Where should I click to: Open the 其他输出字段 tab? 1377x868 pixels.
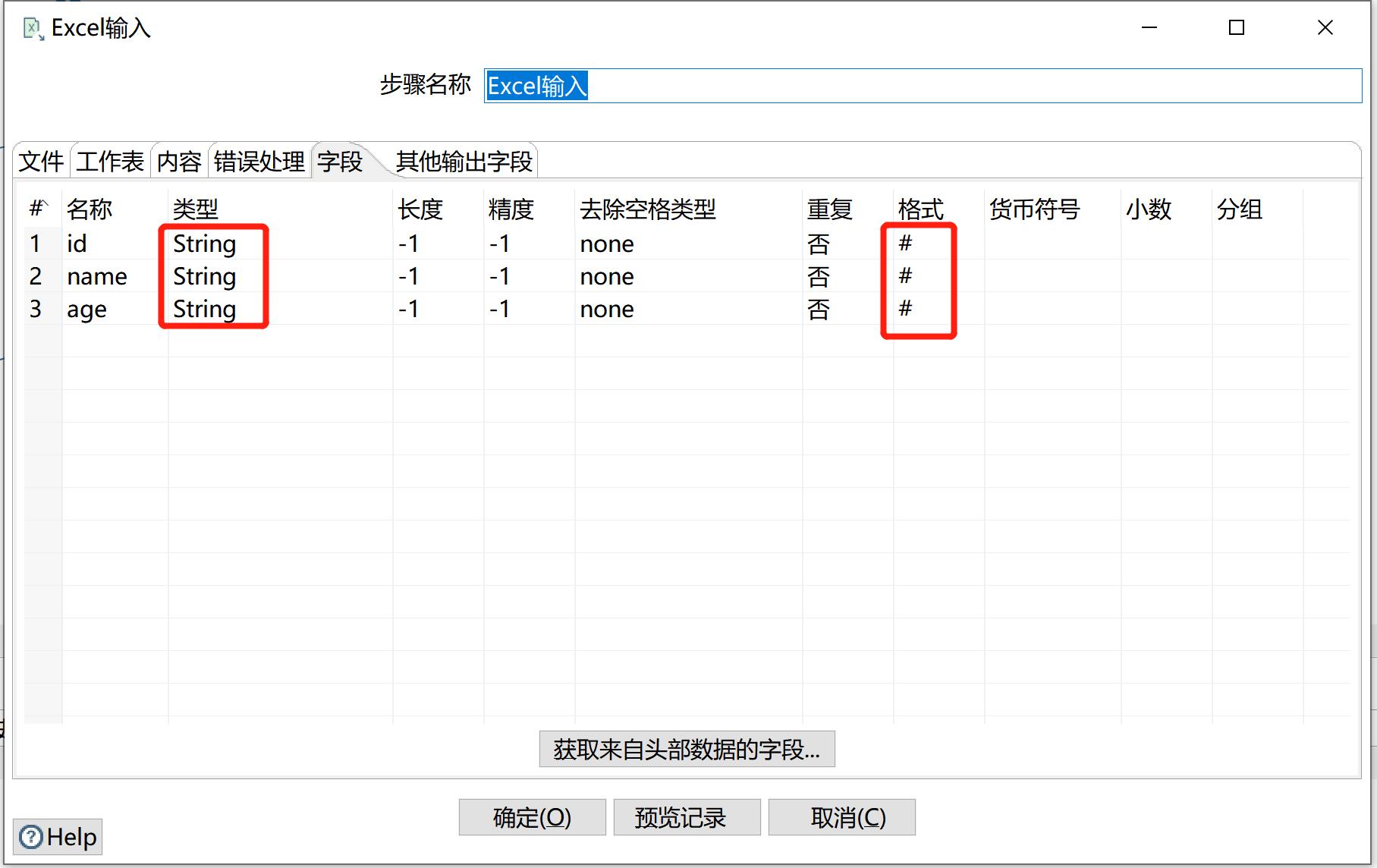coord(464,161)
